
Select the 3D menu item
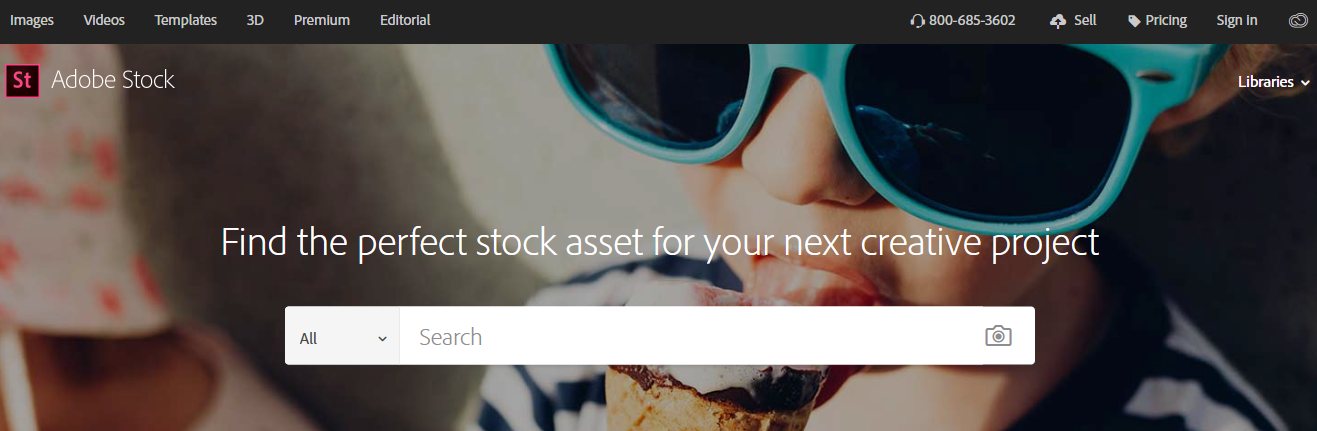(x=255, y=20)
